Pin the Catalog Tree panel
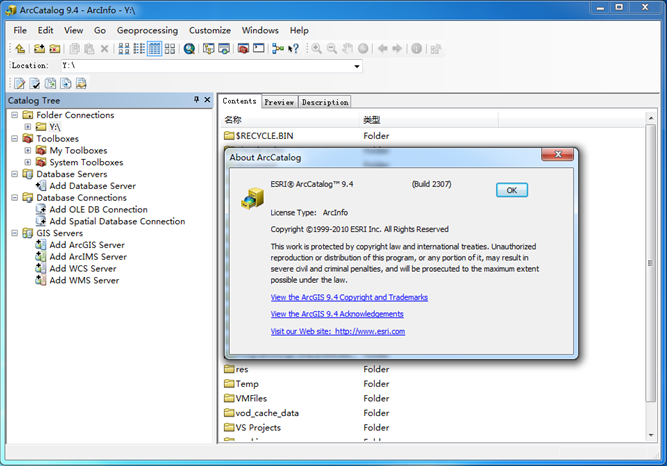 (196, 100)
